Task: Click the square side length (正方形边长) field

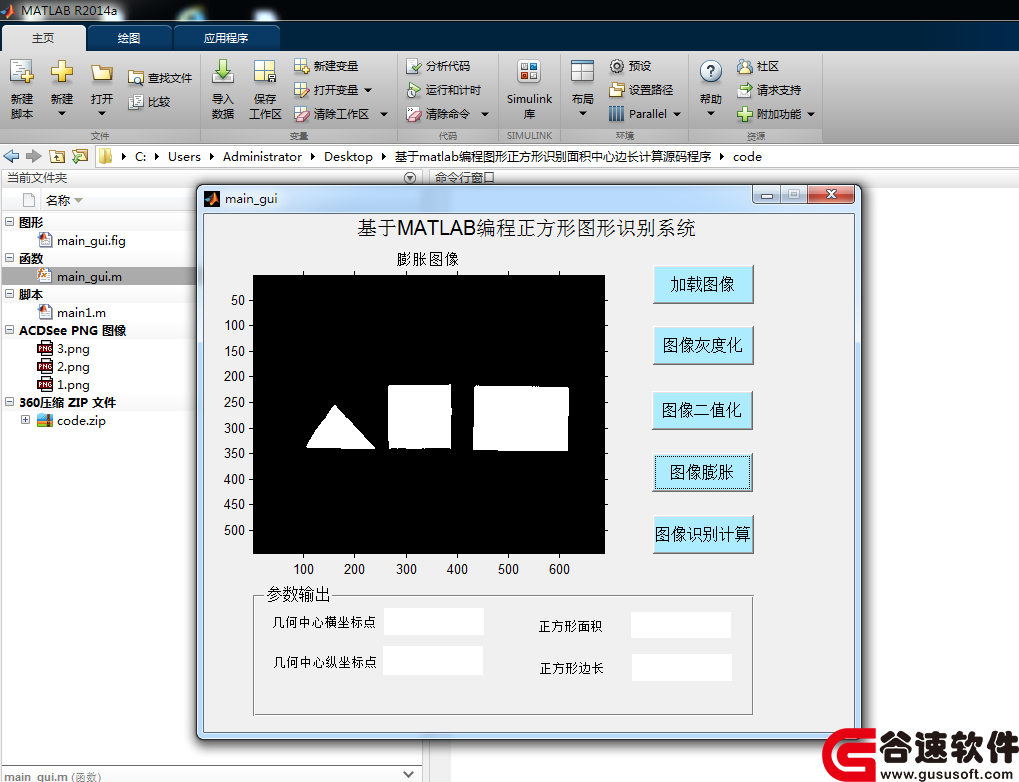Action: [682, 668]
